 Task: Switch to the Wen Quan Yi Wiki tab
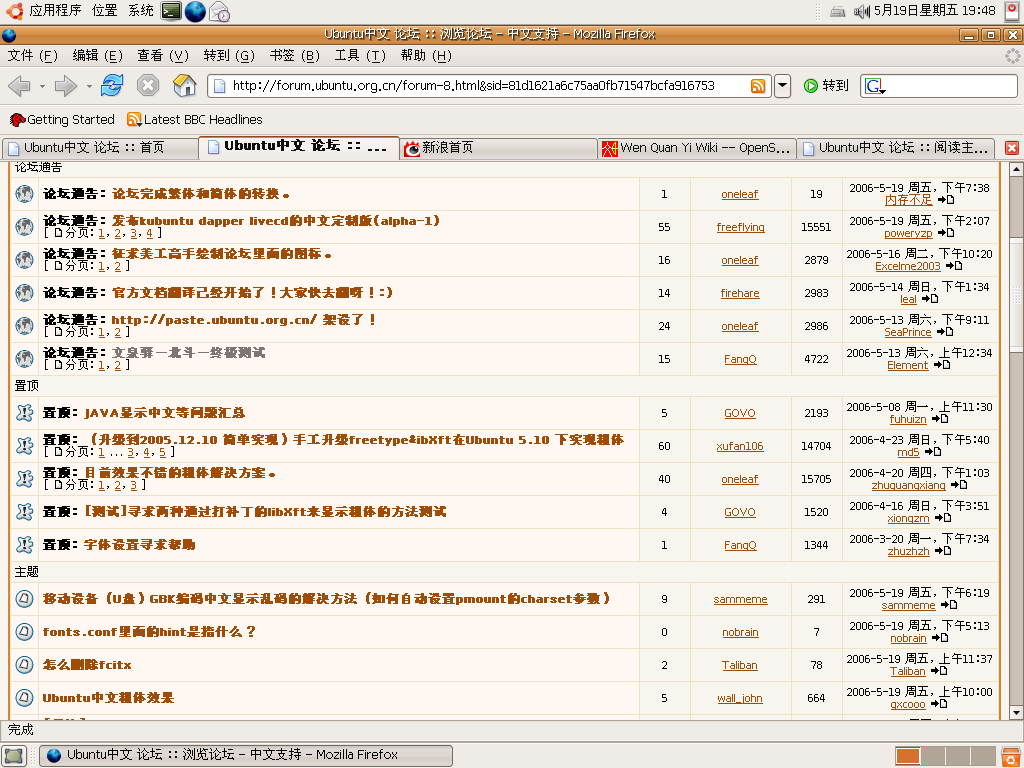click(x=697, y=148)
